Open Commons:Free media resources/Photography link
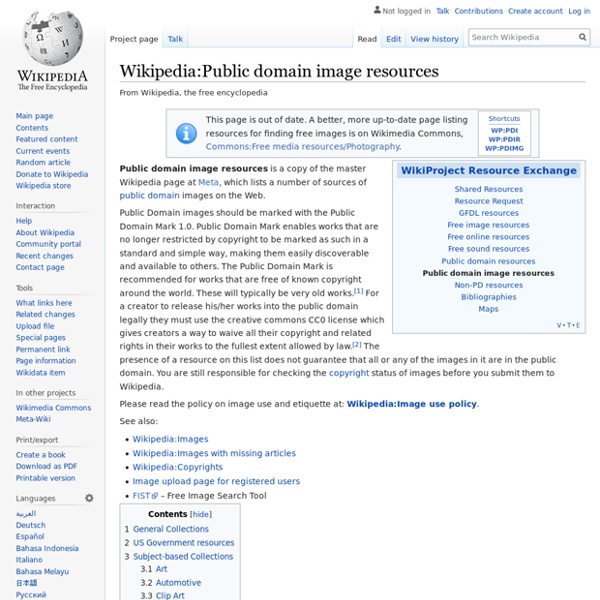 click(x=303, y=147)
